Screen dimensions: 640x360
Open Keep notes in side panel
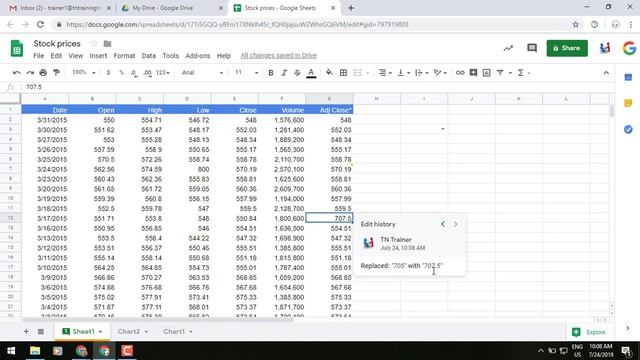[x=628, y=103]
